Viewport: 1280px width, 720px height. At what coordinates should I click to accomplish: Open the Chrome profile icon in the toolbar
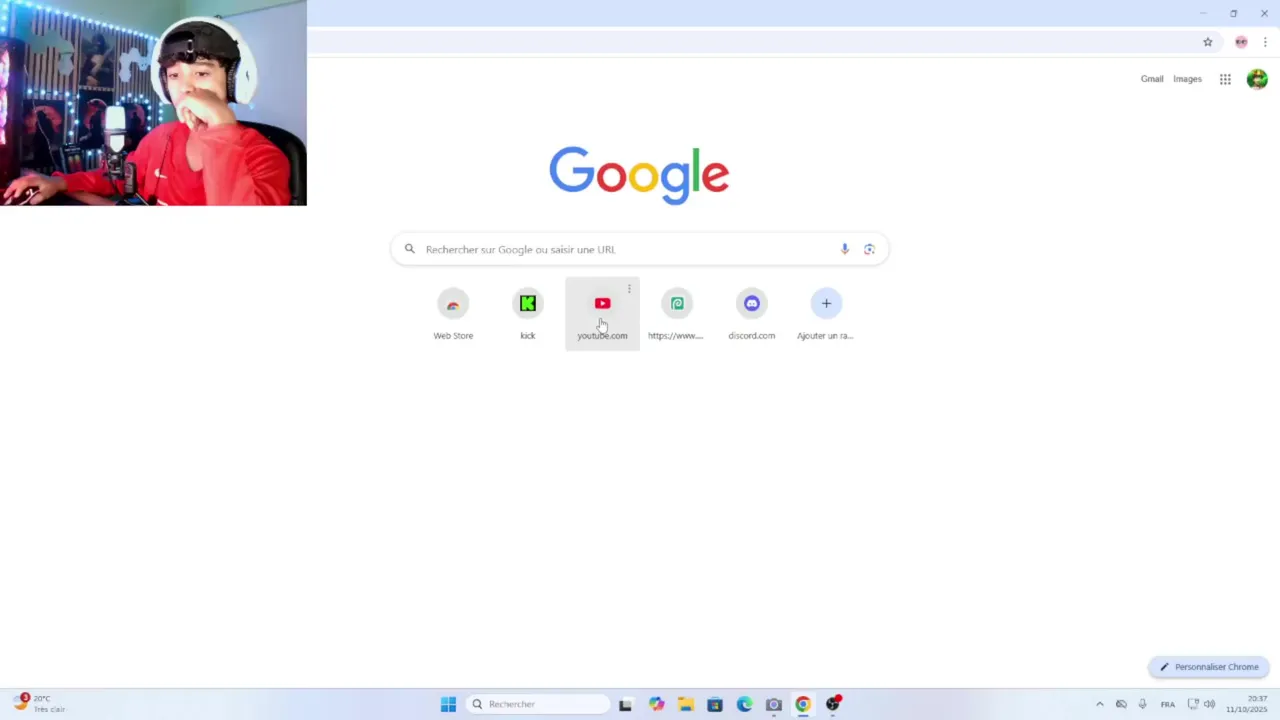(x=1241, y=42)
